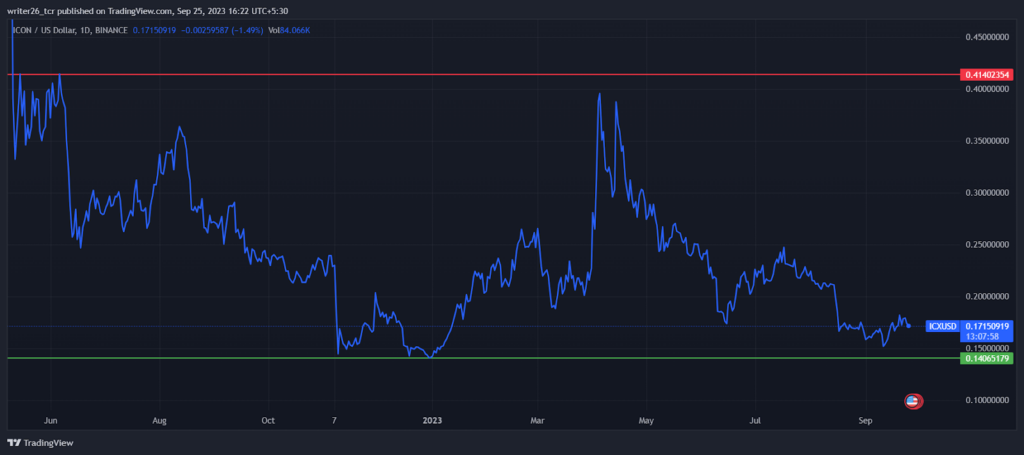The height and width of the screenshot is (455, 1024).
Task: Click the 0.10000000 price axis tick
Action: [x=987, y=400]
